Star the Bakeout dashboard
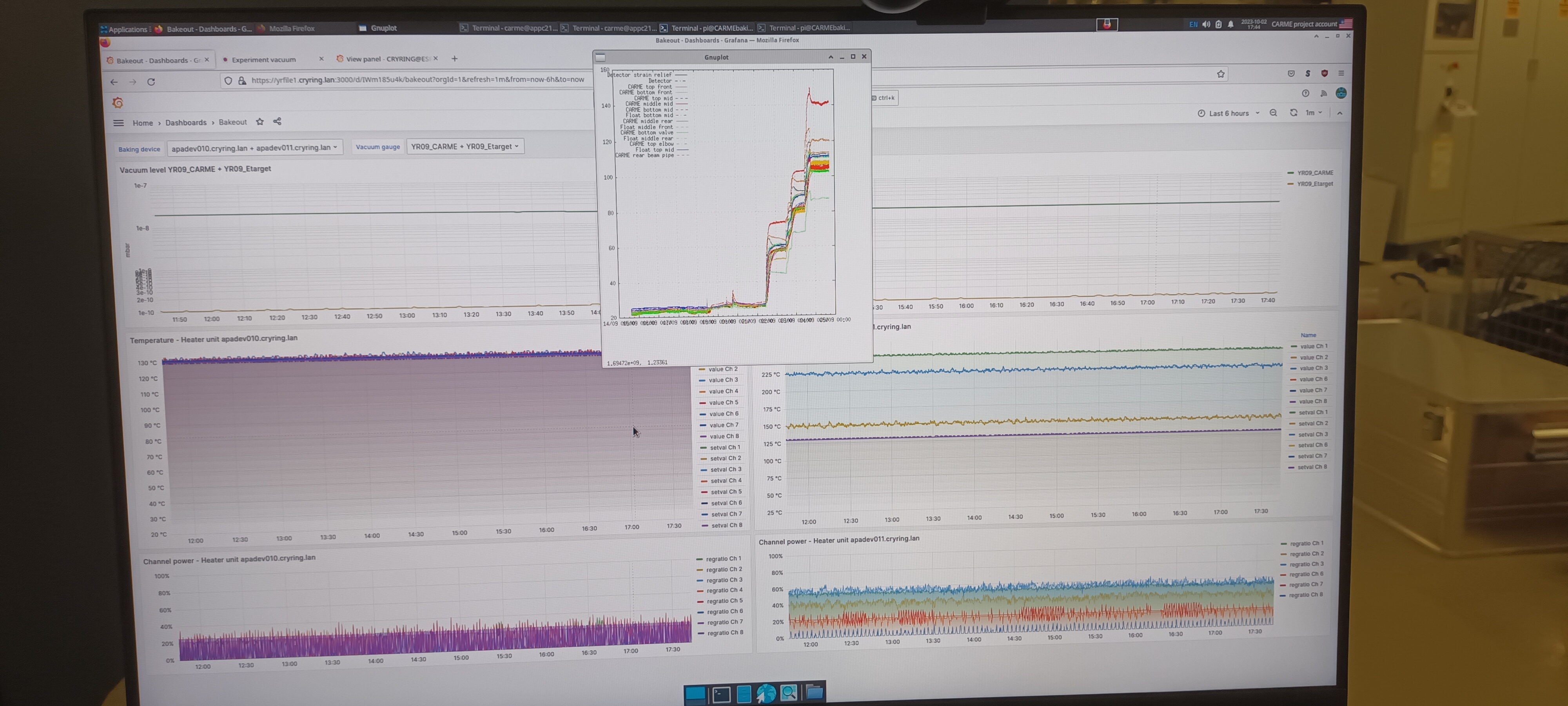Screen dimensions: 1568x706 coord(260,122)
